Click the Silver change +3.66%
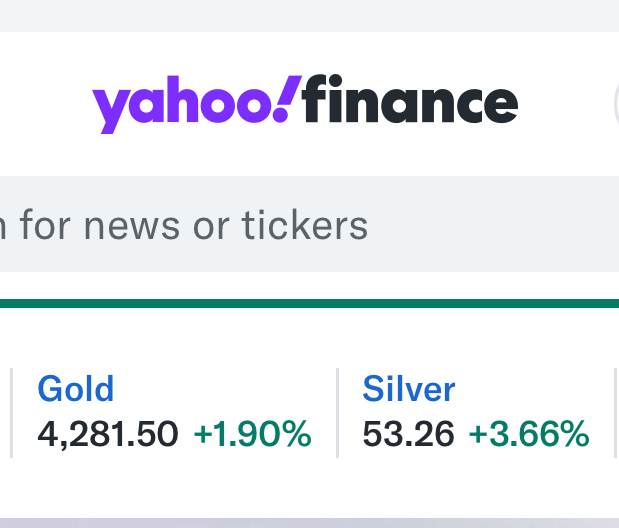This screenshot has height=528, width=619. click(x=529, y=434)
